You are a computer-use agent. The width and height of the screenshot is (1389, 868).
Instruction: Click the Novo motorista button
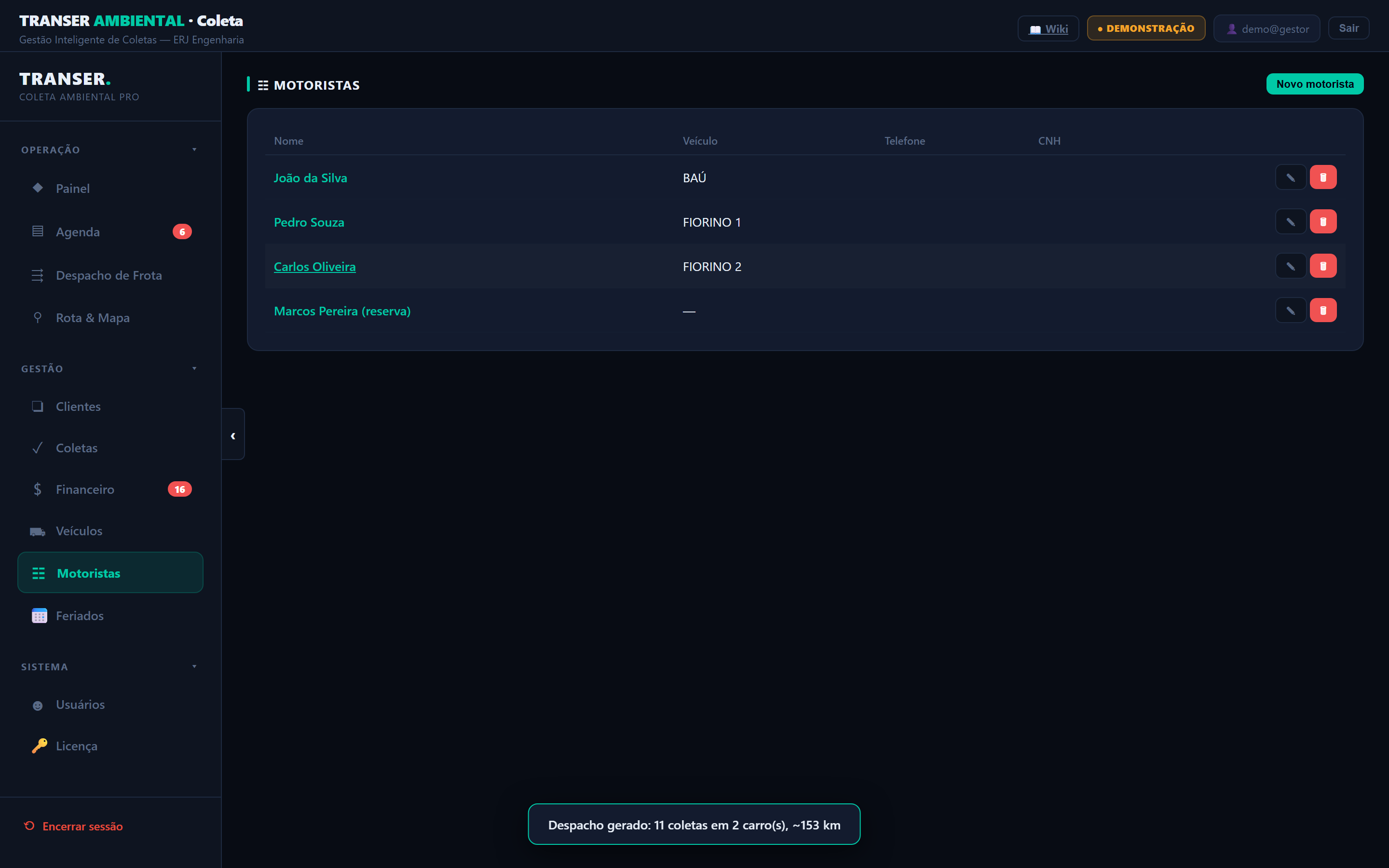(x=1314, y=84)
